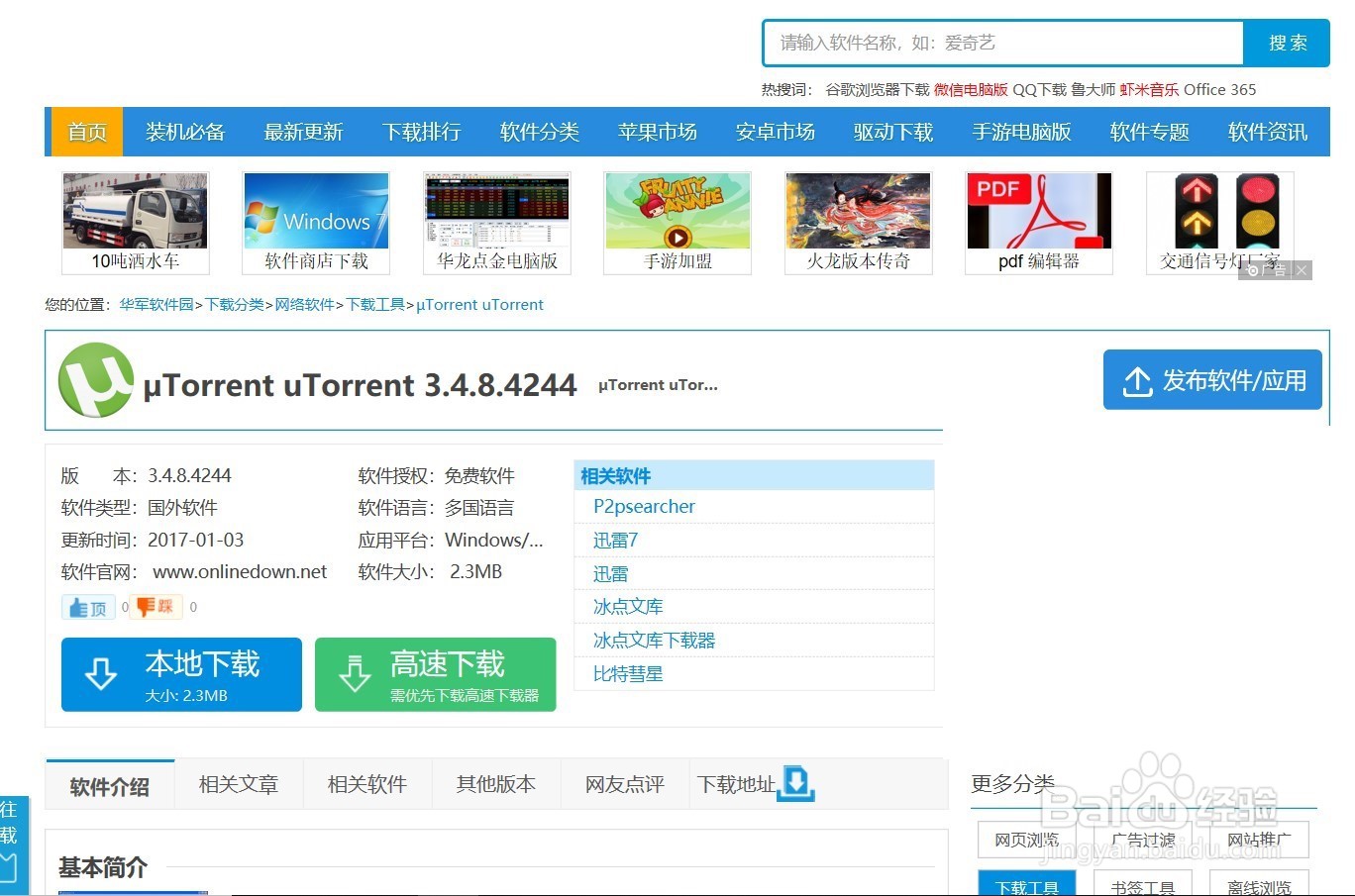Click the 发布软件/应用 upload button
The height and width of the screenshot is (896, 1355).
(x=1212, y=380)
